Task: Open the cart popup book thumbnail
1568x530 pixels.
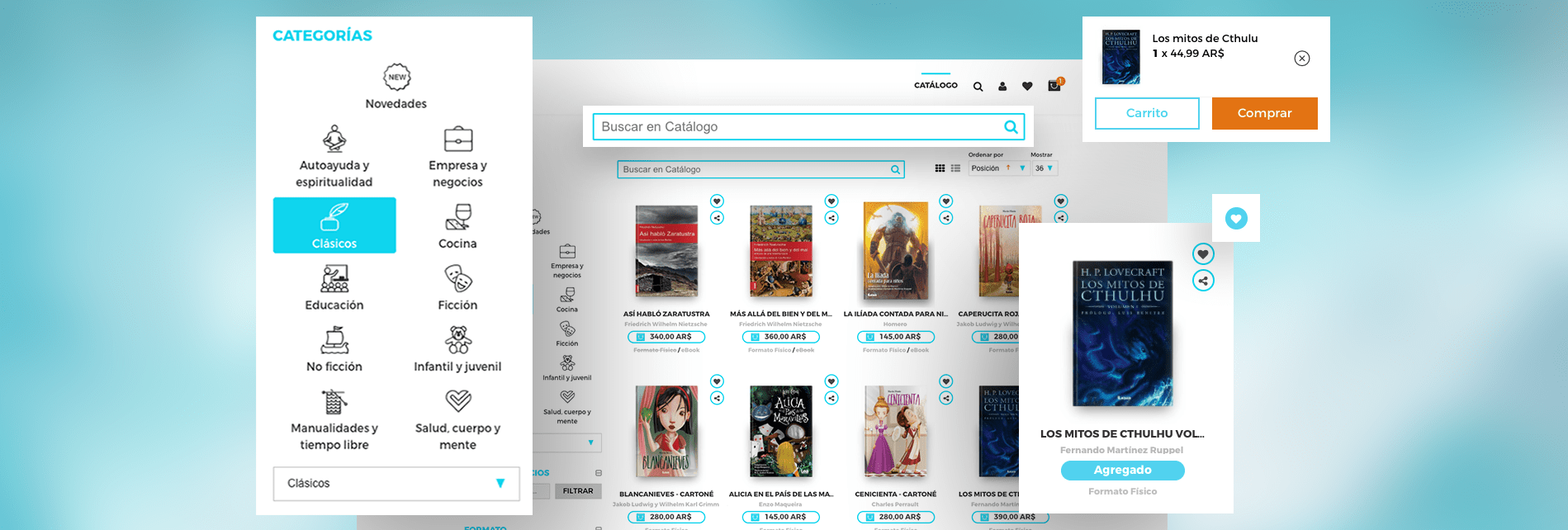Action: click(x=1121, y=57)
